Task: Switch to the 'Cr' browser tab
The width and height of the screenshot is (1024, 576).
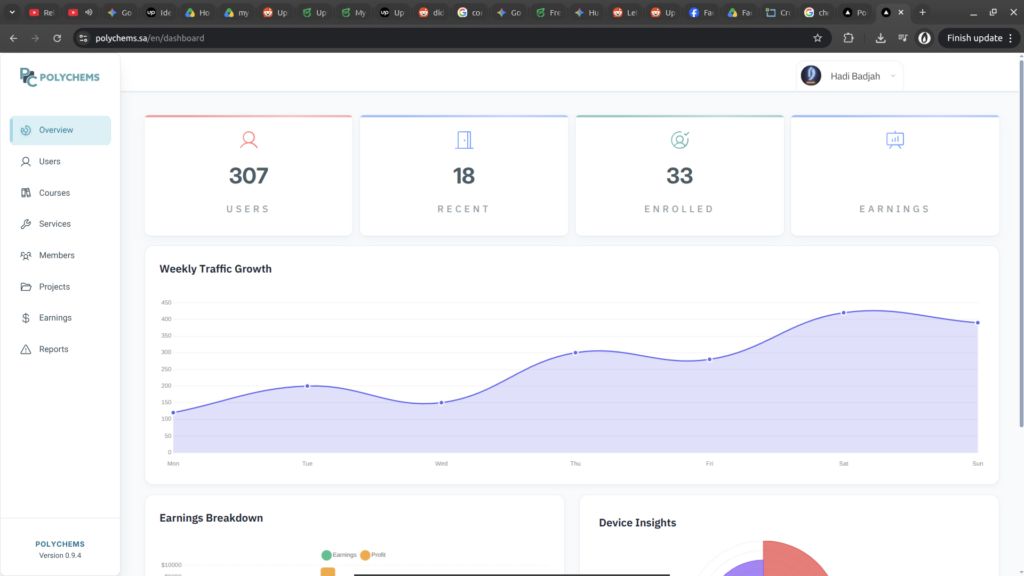Action: tap(778, 12)
